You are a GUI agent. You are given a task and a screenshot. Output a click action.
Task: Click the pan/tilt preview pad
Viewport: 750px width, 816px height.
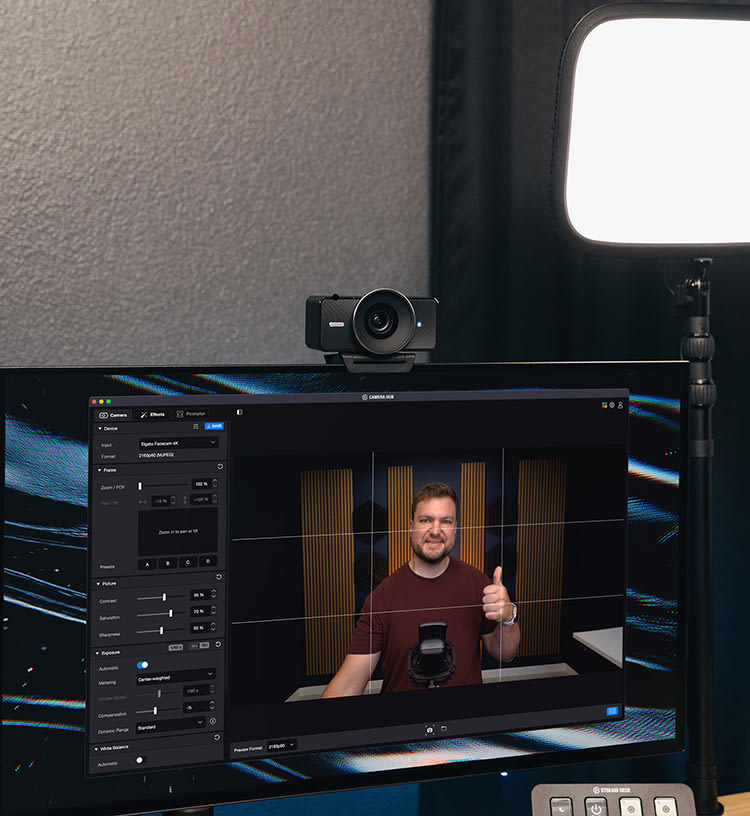point(177,532)
